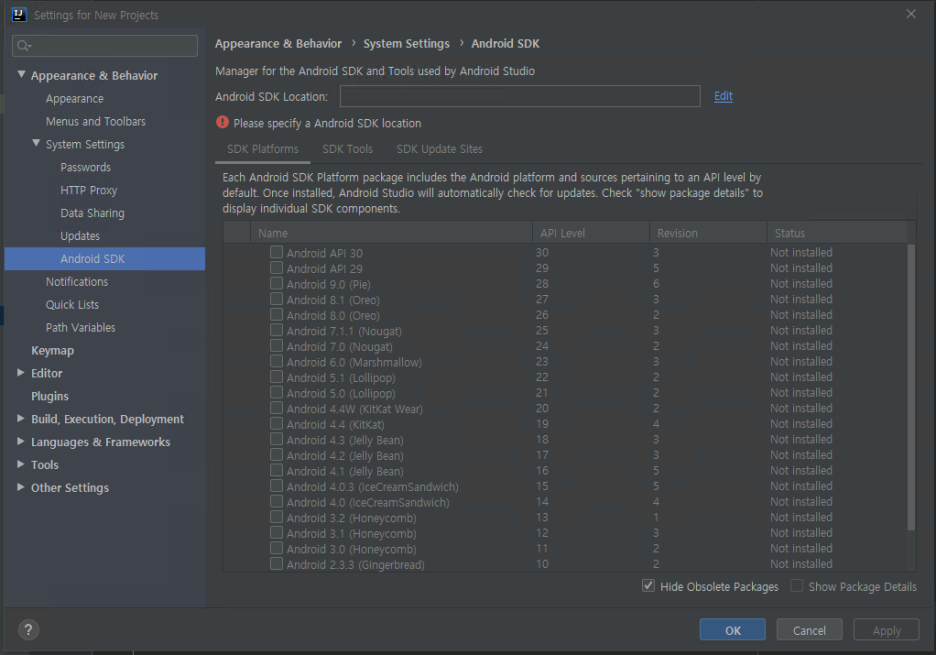Collapse the Appearance & Behavior tree node
Screen dimensions: 936x655
tap(21, 75)
